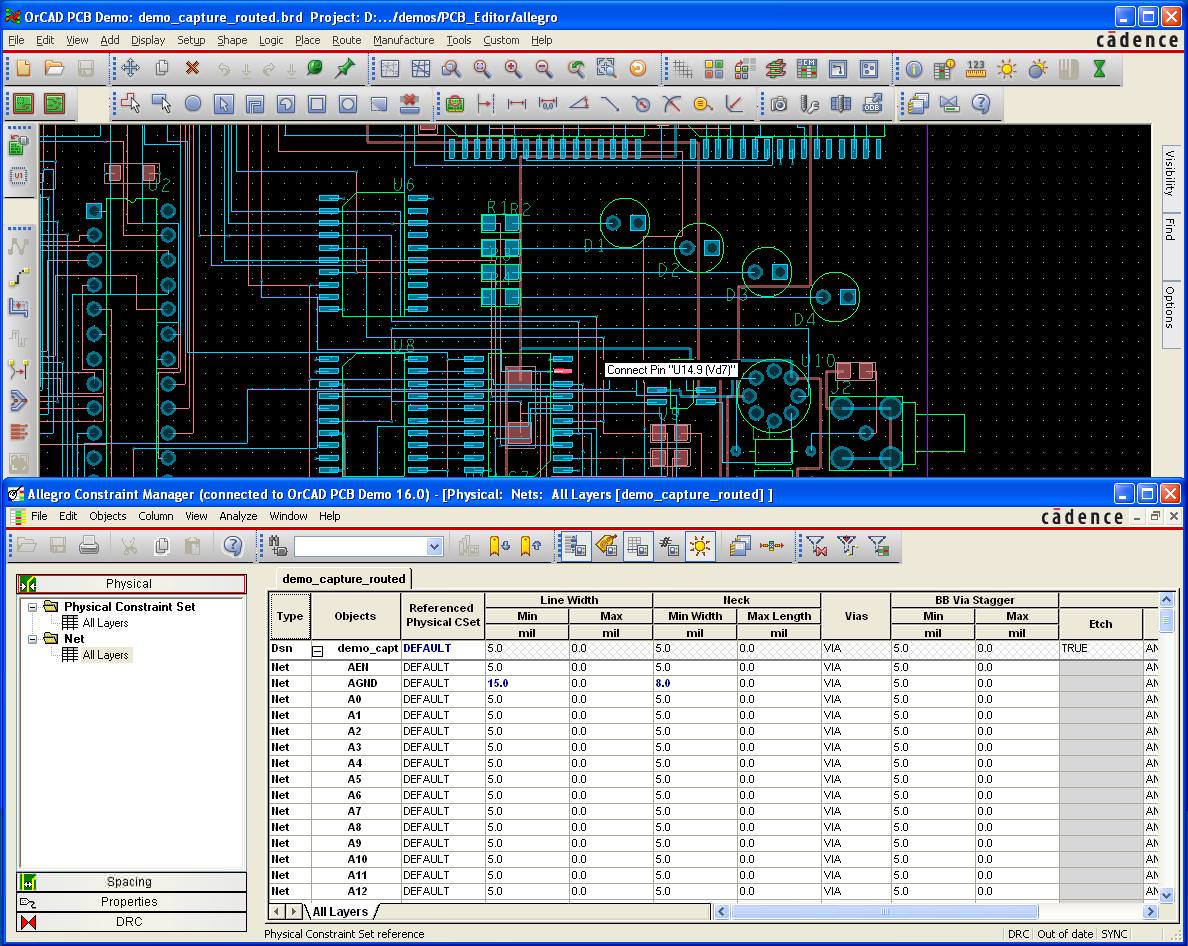This screenshot has height=946, width=1188.
Task: Select All Layers under Net
Action: point(105,654)
